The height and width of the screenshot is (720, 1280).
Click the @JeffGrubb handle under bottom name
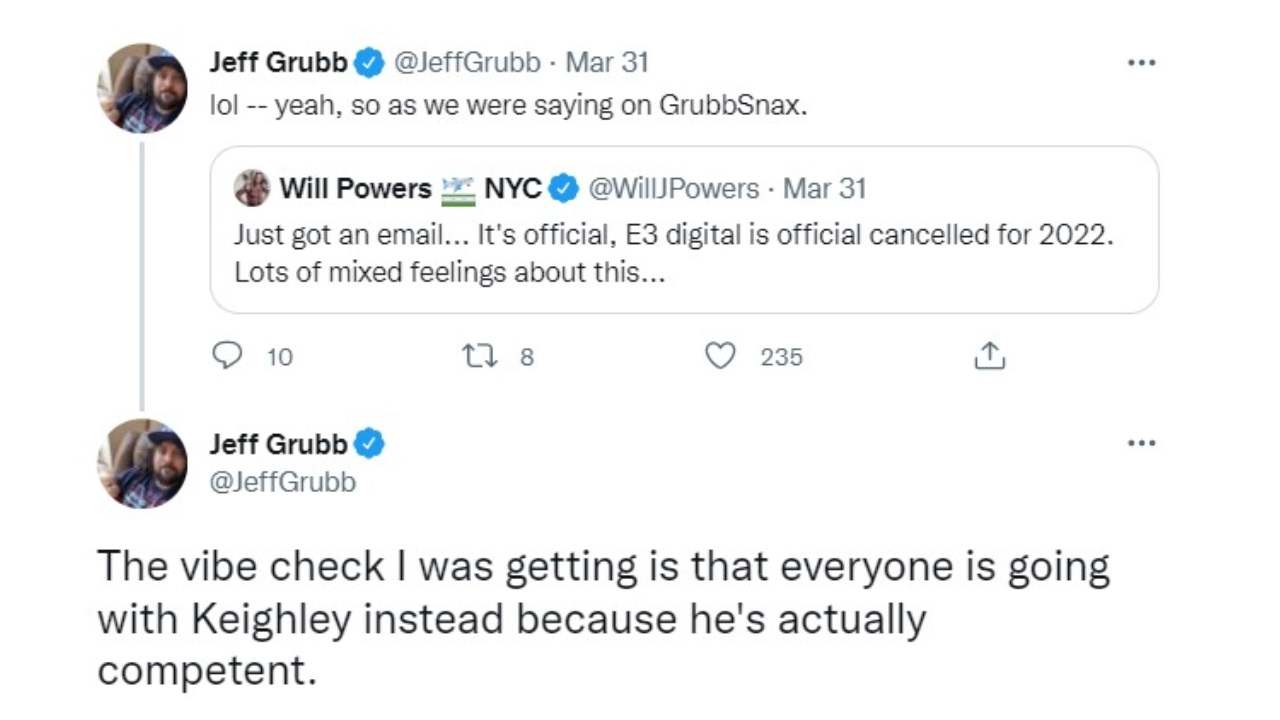[282, 482]
